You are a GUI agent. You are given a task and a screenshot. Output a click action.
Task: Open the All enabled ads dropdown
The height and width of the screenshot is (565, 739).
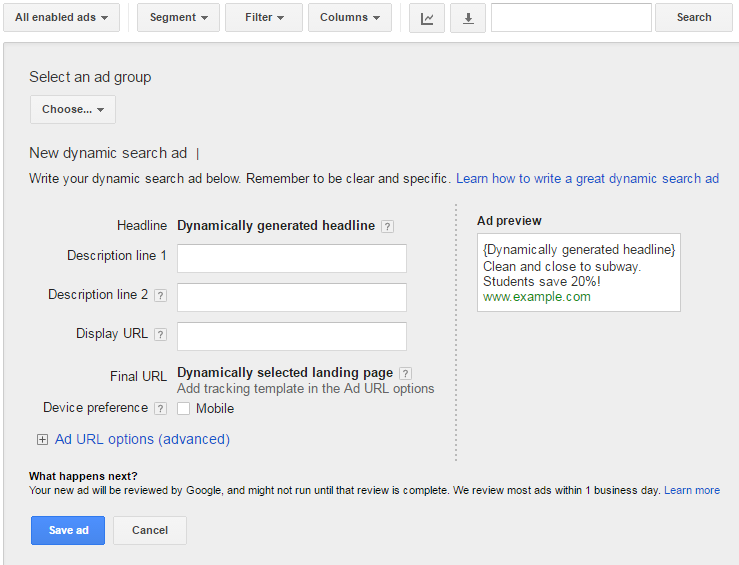click(61, 18)
